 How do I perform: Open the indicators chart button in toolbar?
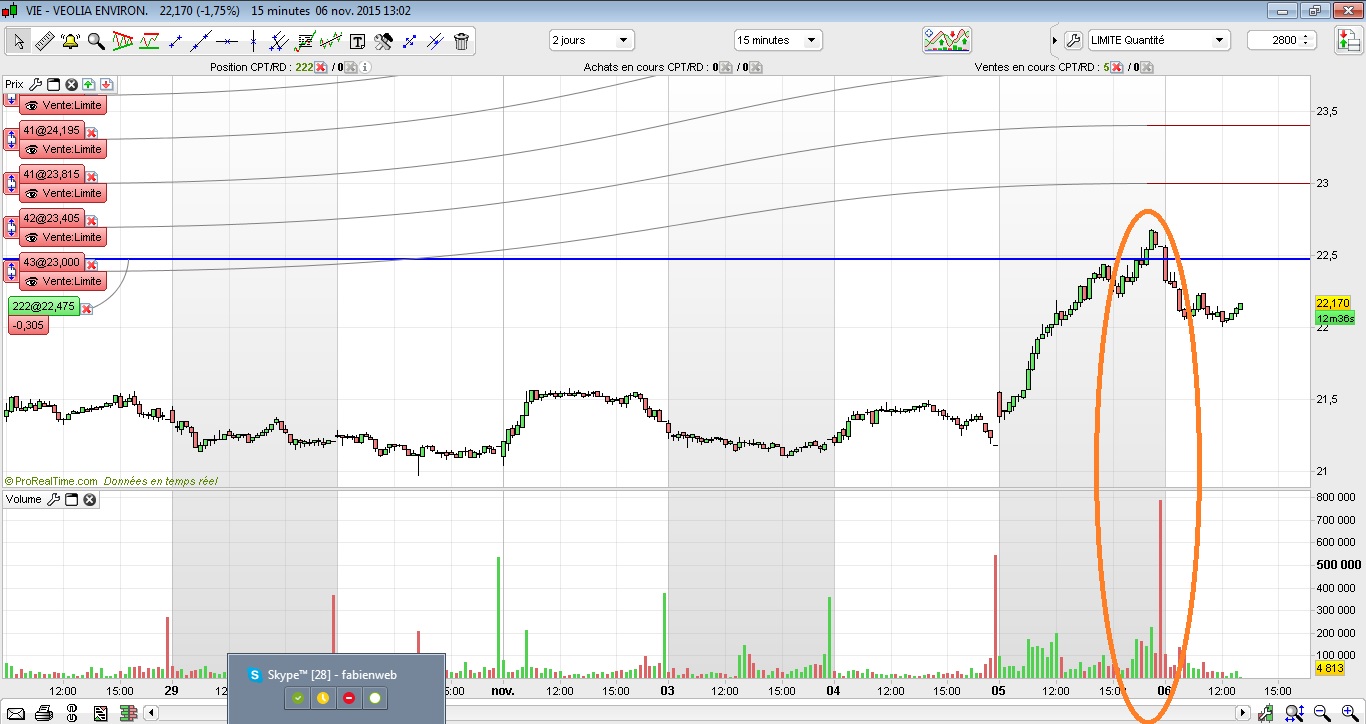coord(947,40)
